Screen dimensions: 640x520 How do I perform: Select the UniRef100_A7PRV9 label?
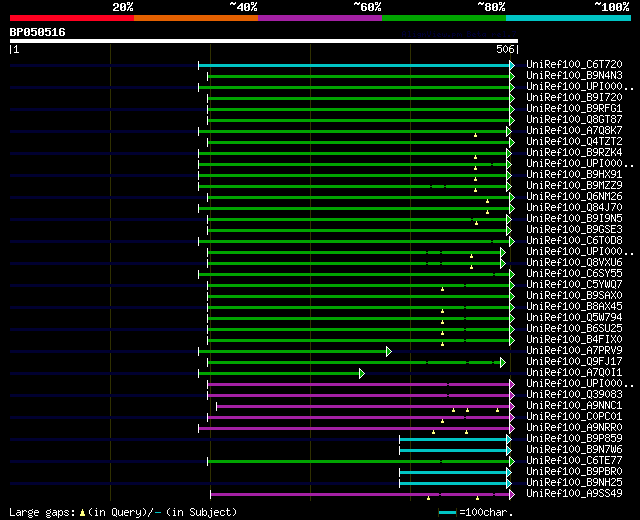[x=574, y=351]
